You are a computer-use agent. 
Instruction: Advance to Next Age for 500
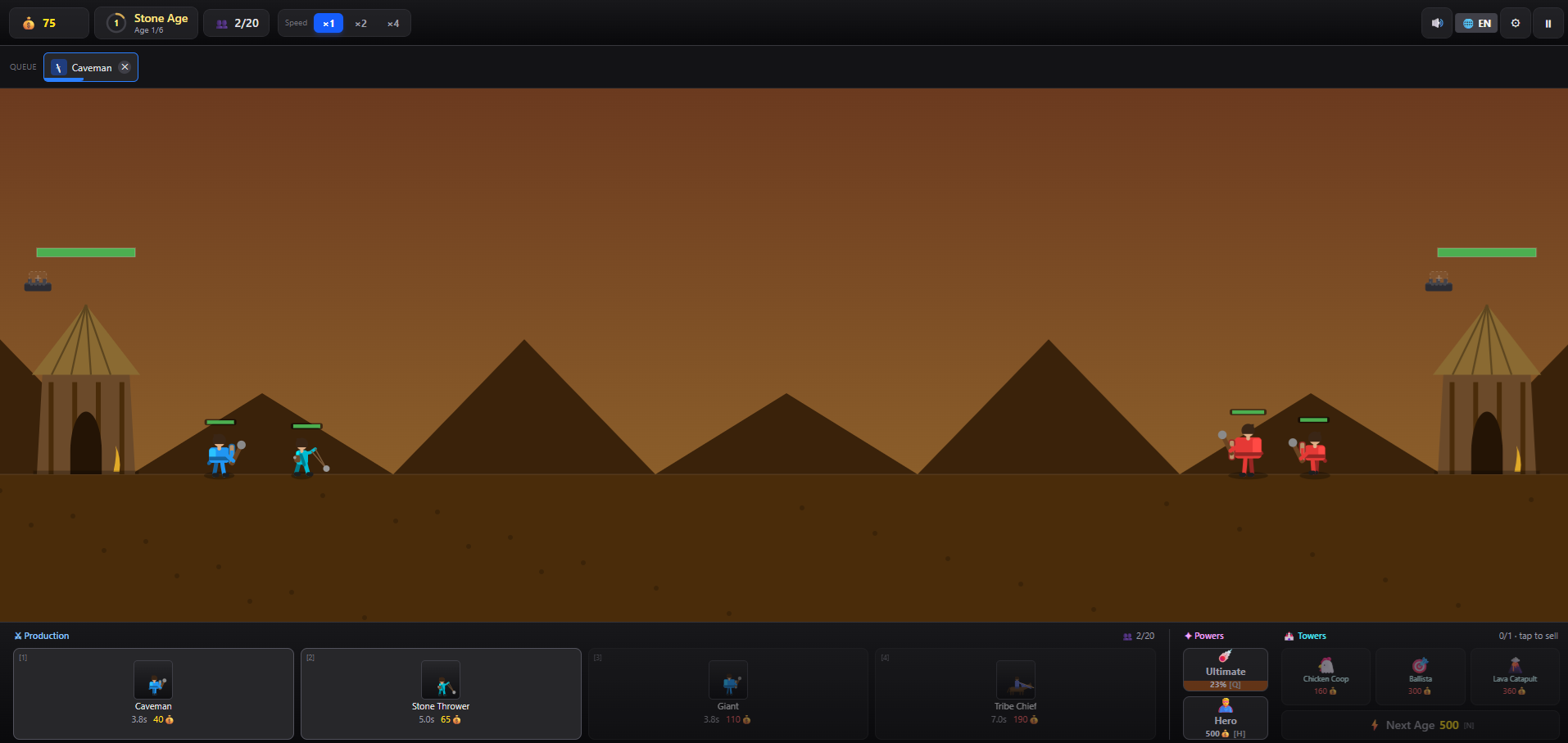[x=1421, y=725]
